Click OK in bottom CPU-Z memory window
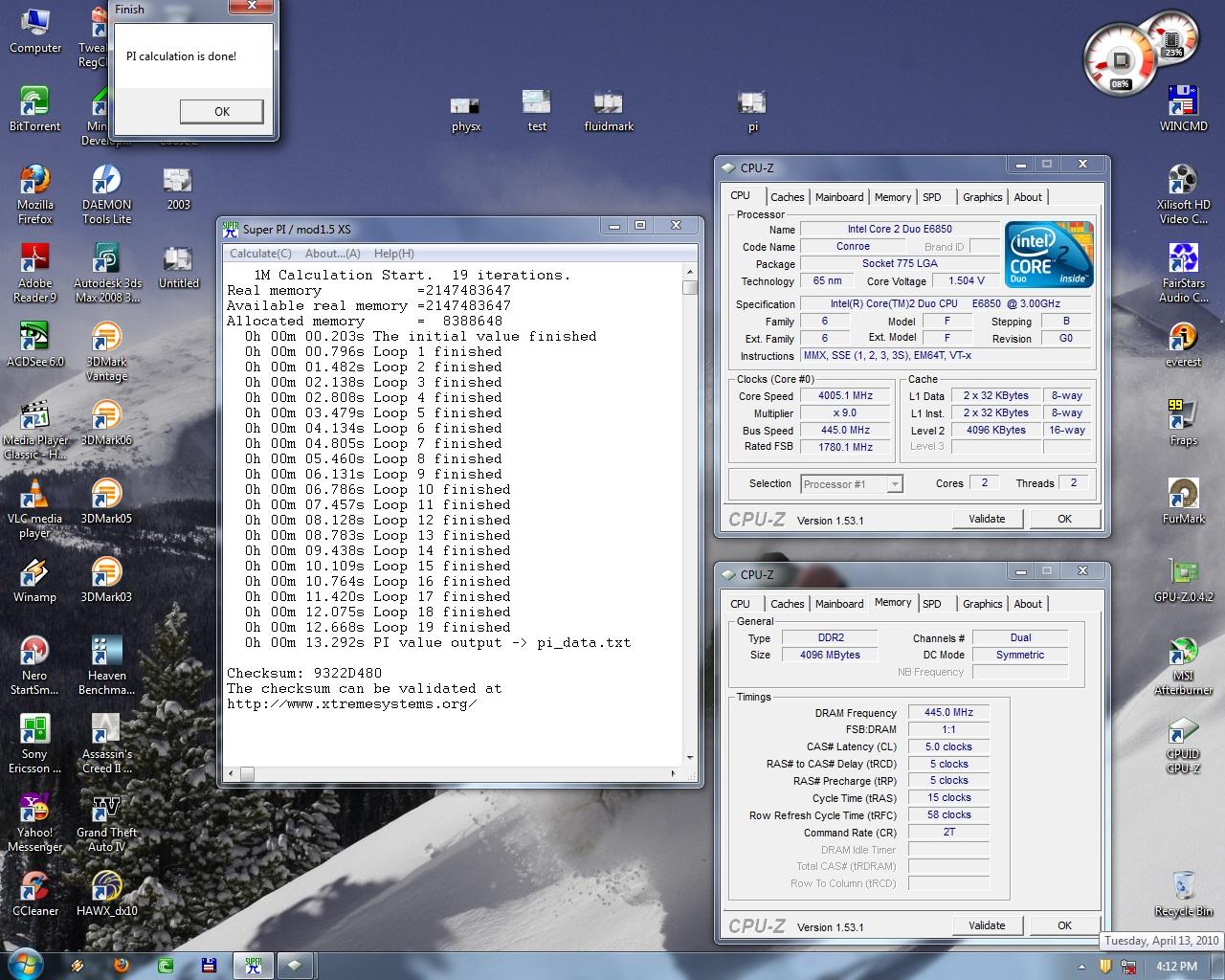The height and width of the screenshot is (980, 1225). [1064, 925]
